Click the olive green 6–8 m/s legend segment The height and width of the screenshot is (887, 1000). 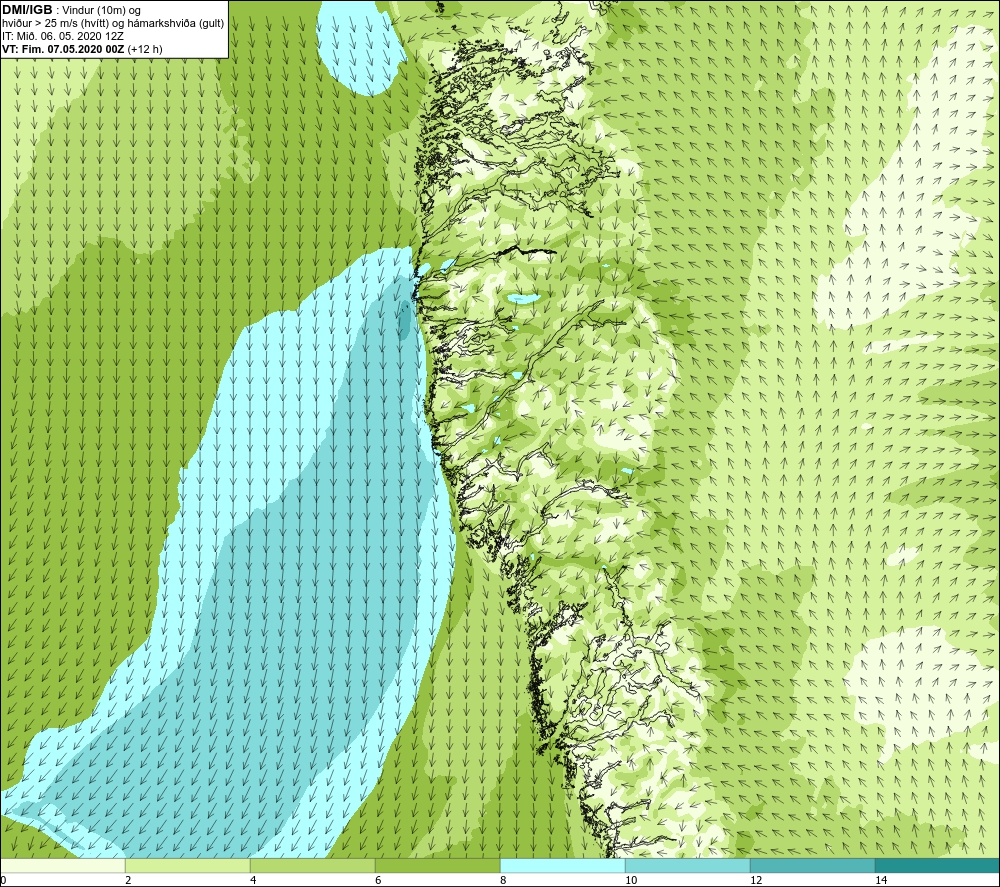(438, 866)
